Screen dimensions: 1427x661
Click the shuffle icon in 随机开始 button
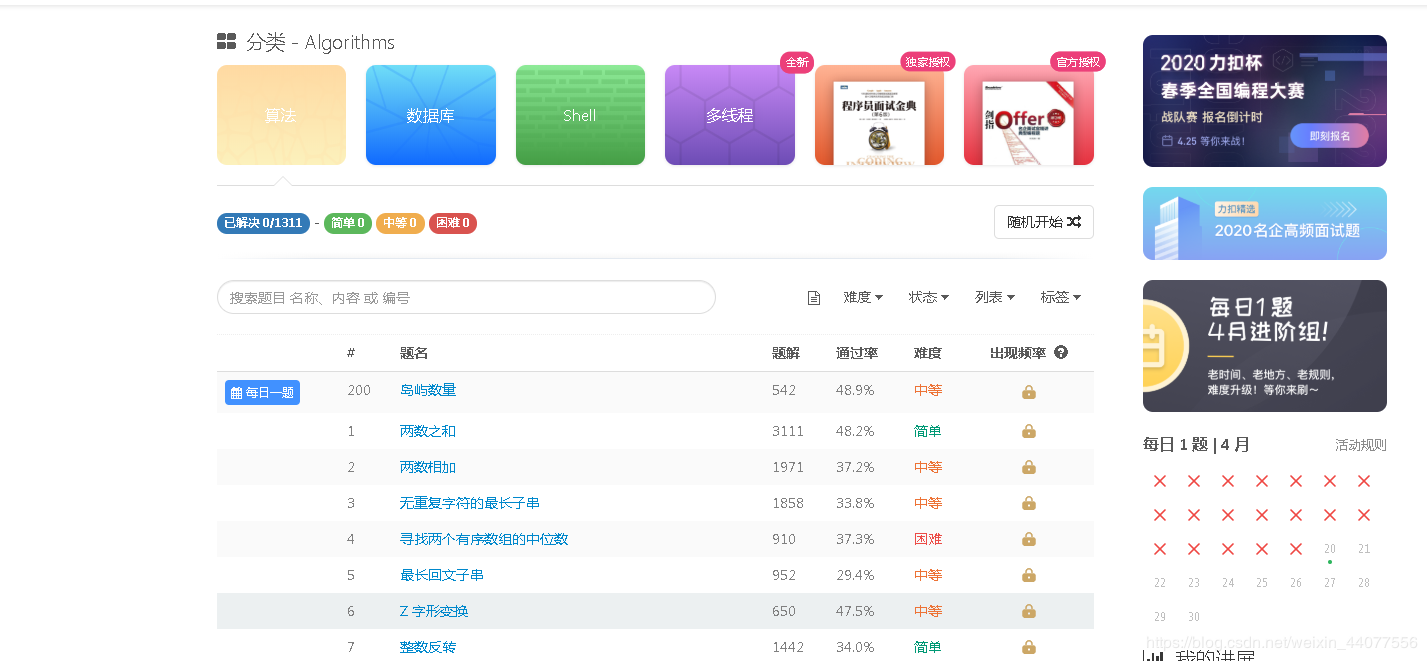pos(1073,222)
